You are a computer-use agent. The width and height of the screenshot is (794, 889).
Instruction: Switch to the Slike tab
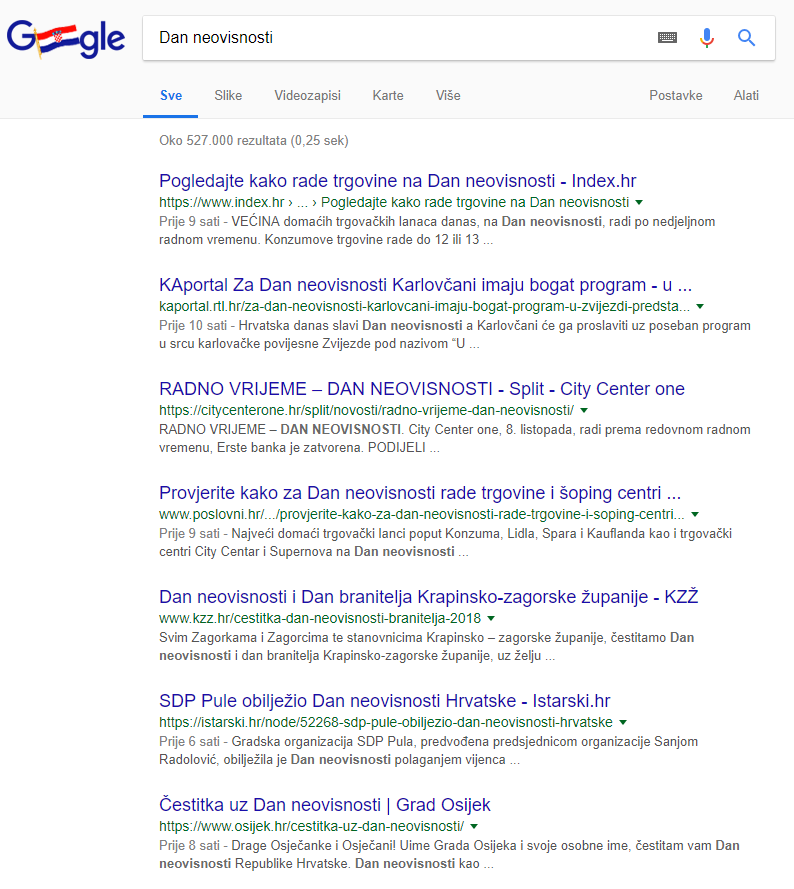[x=228, y=96]
